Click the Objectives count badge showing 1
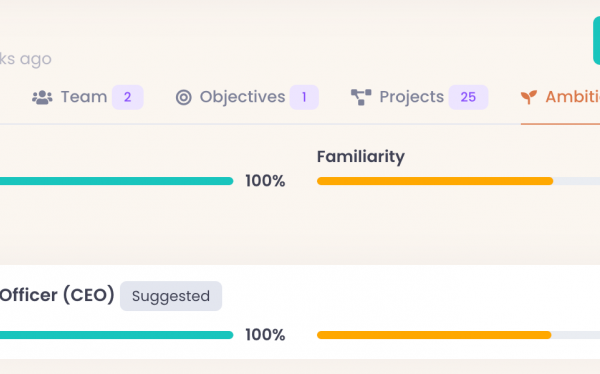The height and width of the screenshot is (374, 600). [x=304, y=97]
